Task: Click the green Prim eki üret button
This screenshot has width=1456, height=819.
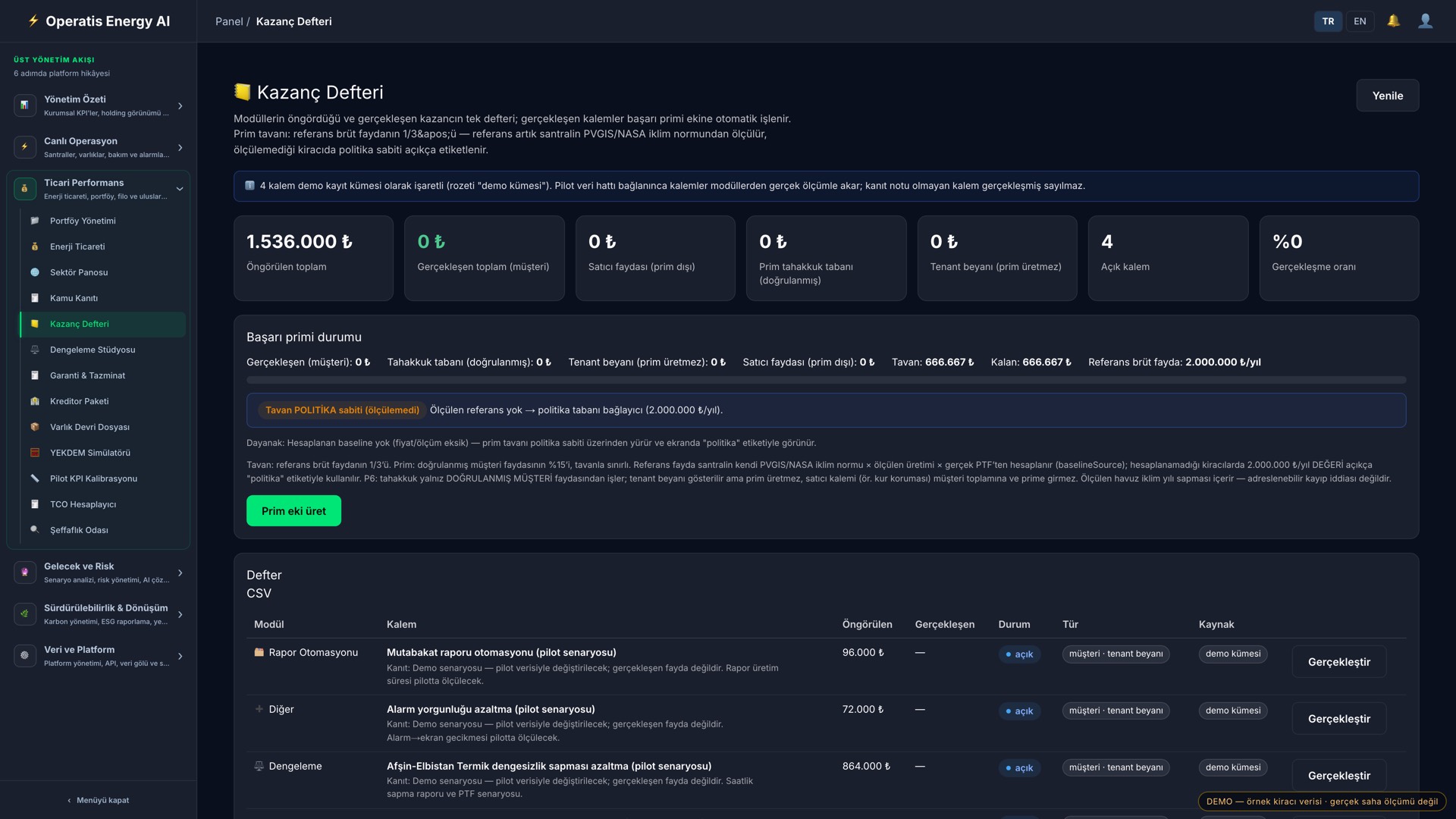Action: tap(293, 510)
